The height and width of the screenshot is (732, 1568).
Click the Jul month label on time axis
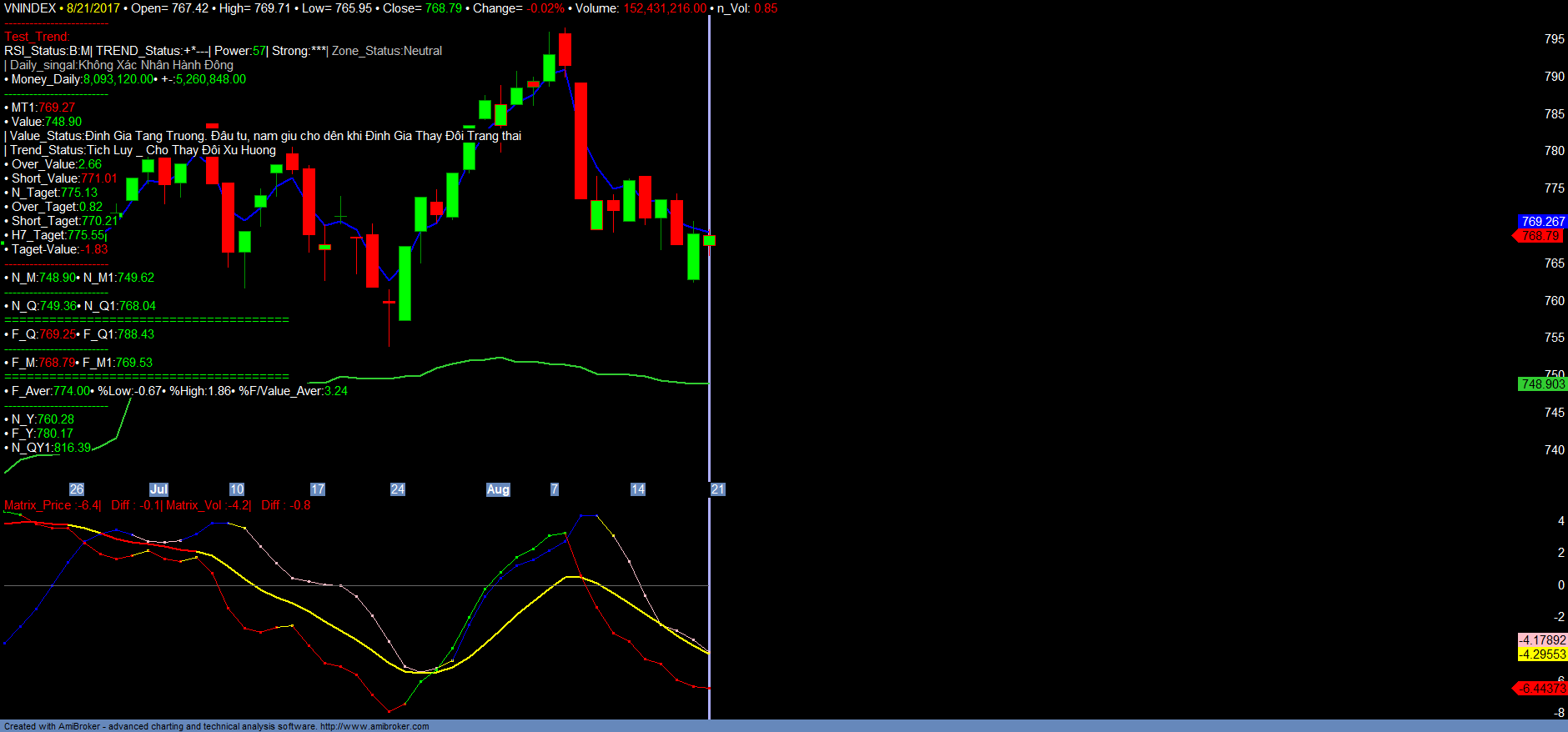pos(158,489)
